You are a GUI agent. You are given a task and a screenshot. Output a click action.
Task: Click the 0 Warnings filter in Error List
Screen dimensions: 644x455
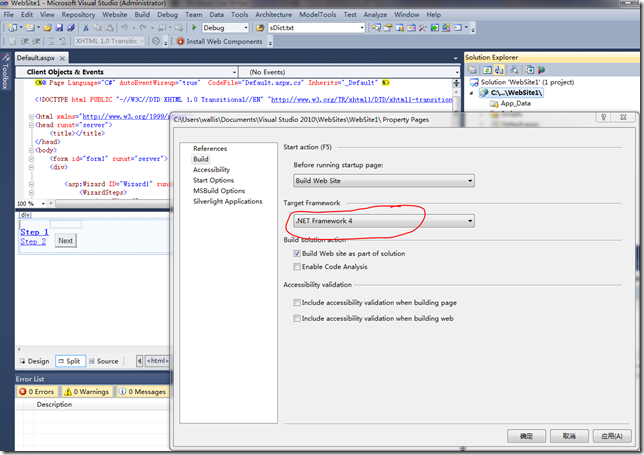[x=87, y=392]
